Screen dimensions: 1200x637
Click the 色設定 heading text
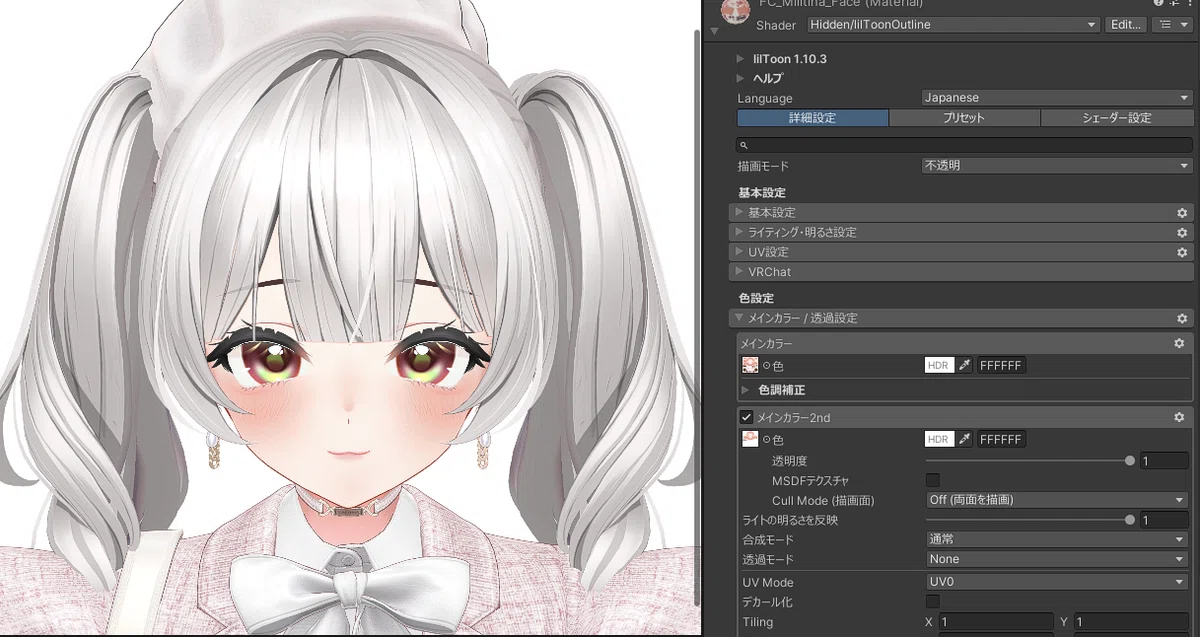tap(756, 298)
